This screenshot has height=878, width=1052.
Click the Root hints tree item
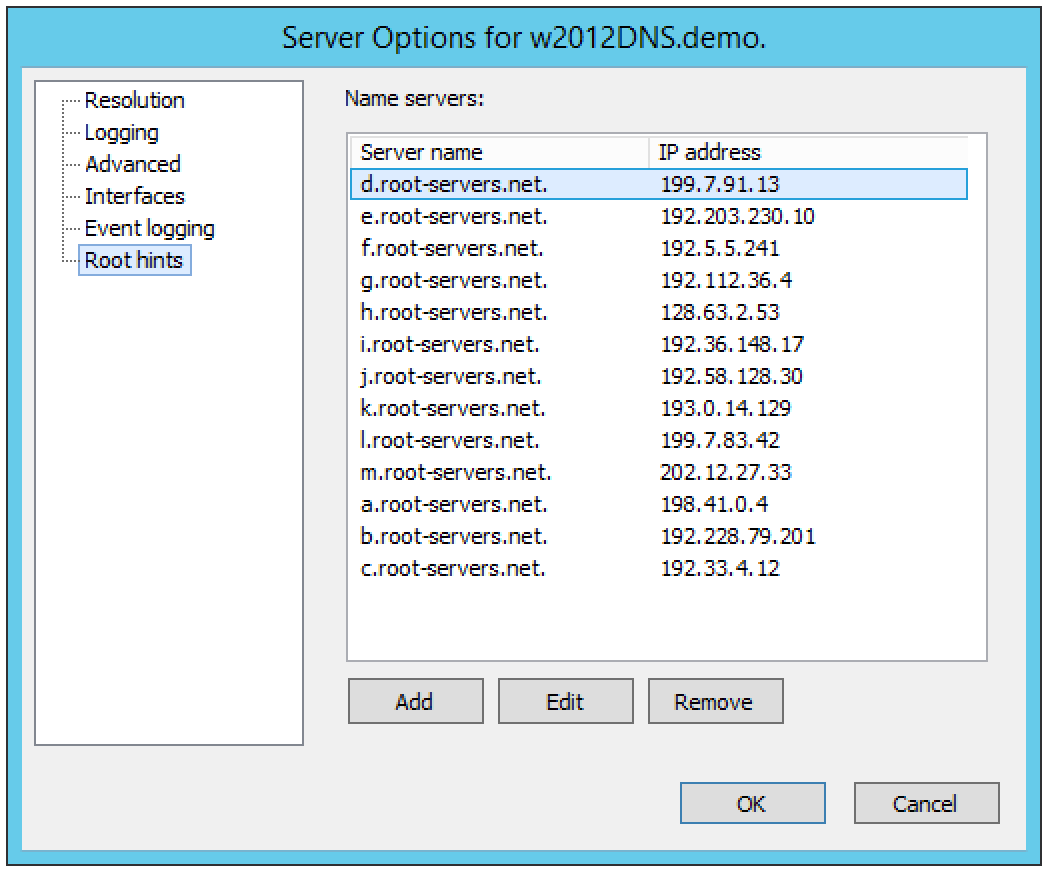(x=134, y=260)
